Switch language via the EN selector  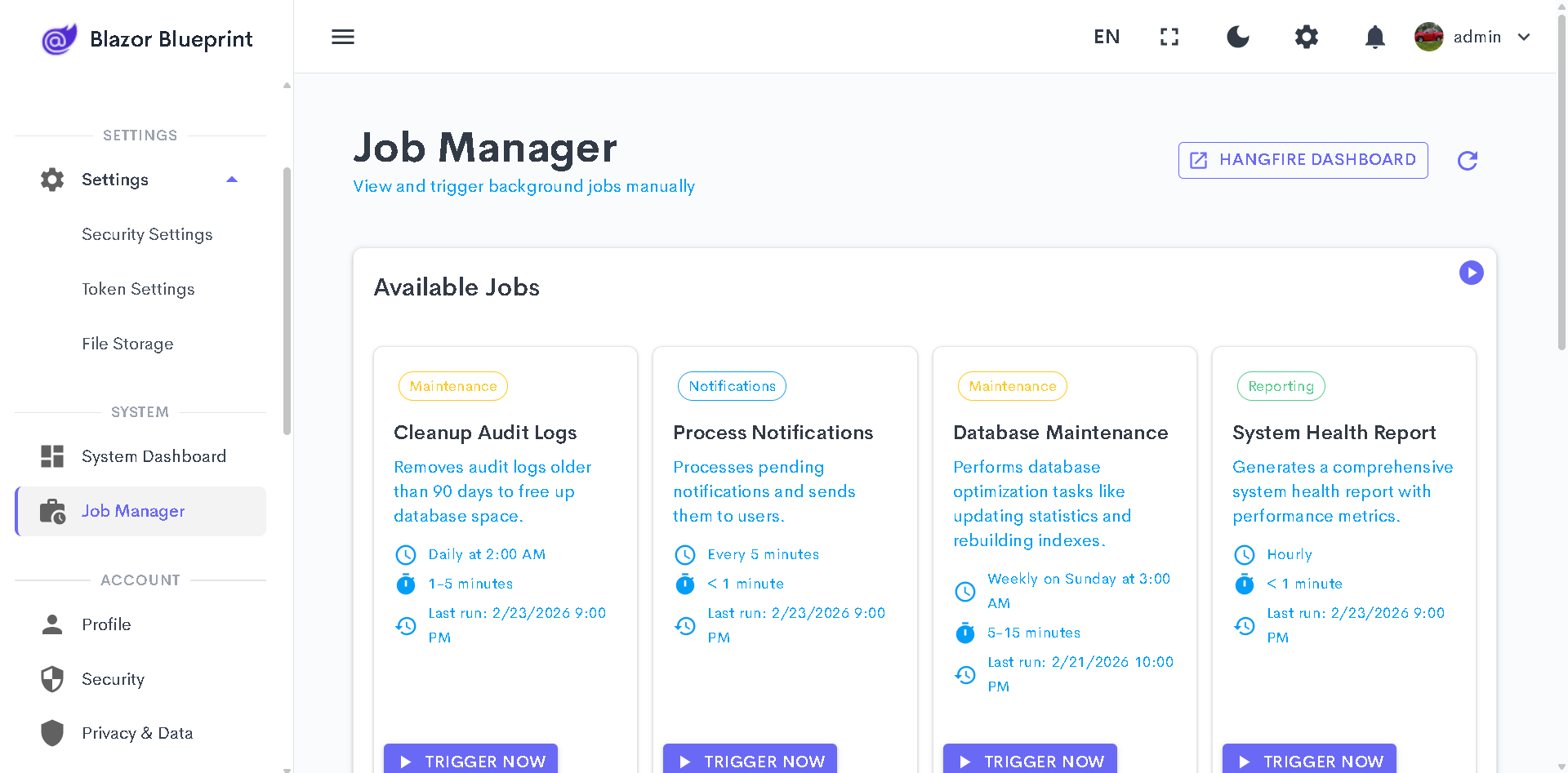pos(1107,37)
